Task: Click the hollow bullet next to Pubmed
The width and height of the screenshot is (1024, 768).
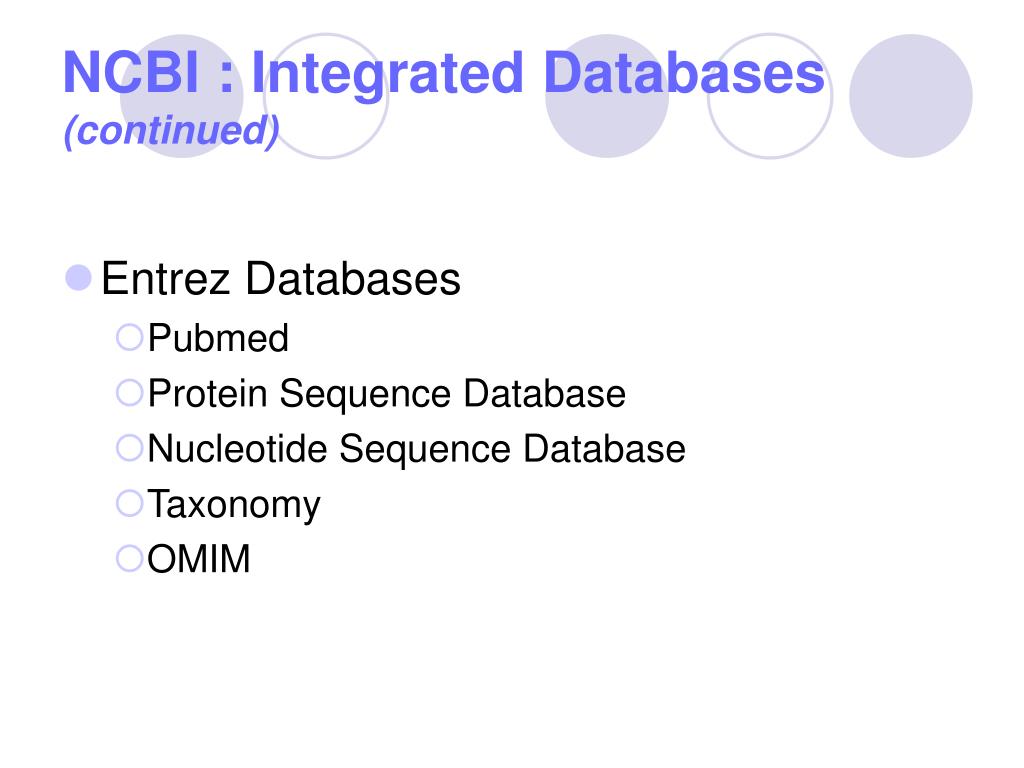Action: click(129, 338)
